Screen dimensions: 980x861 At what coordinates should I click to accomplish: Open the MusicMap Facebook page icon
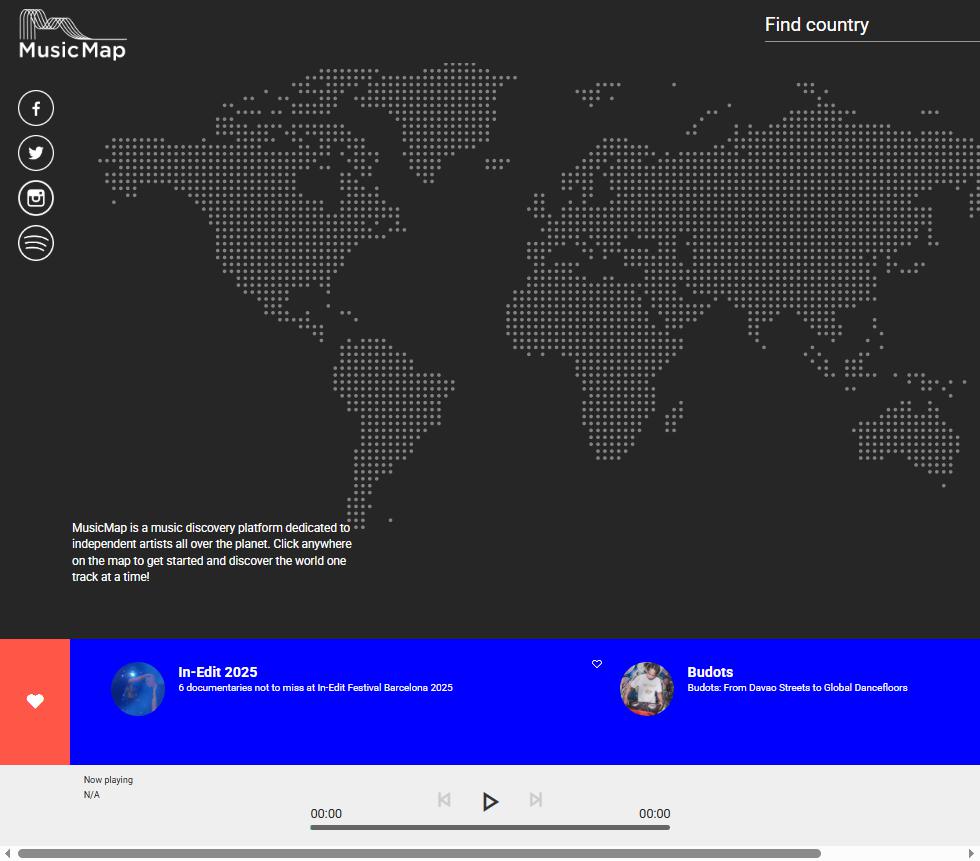coord(36,108)
